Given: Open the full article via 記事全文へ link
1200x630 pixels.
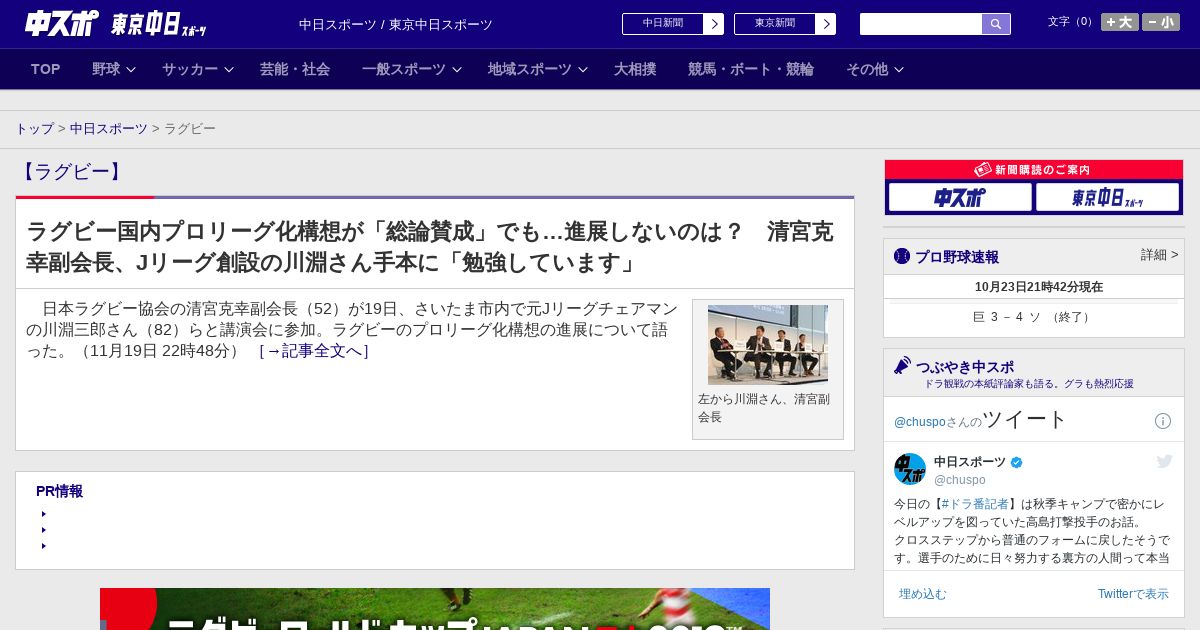Looking at the screenshot, I should (x=314, y=351).
